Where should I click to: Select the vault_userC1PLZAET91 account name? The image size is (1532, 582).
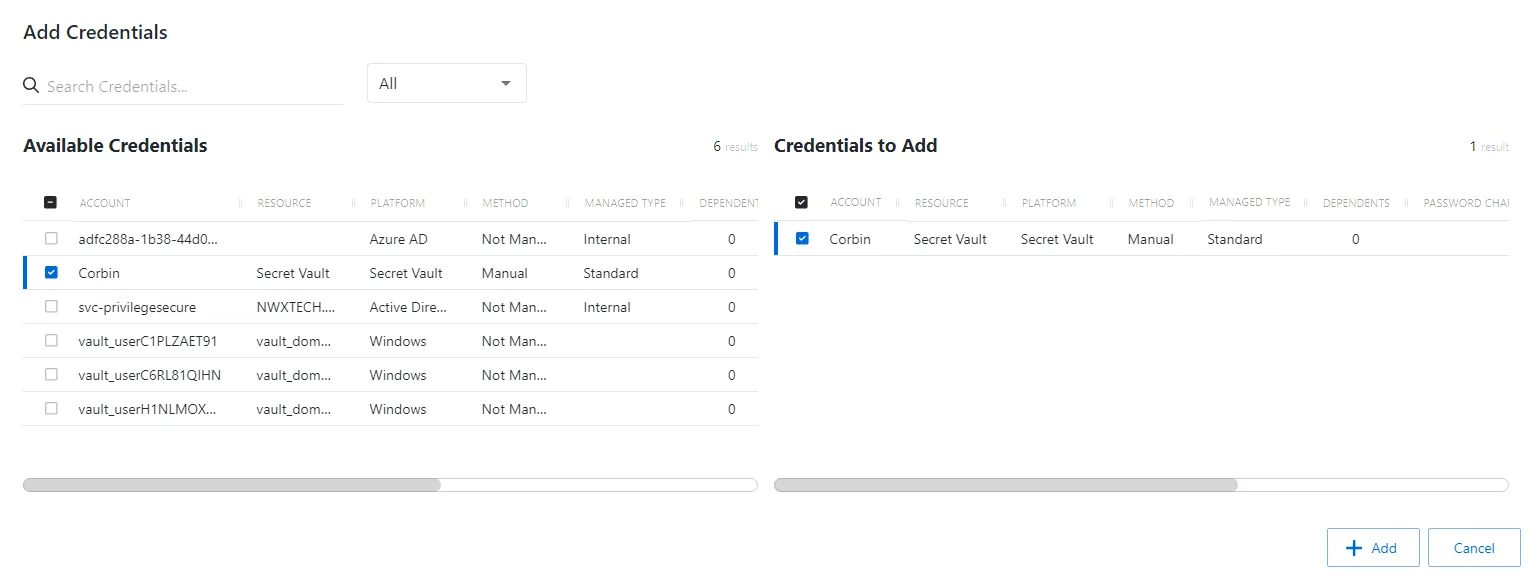148,341
